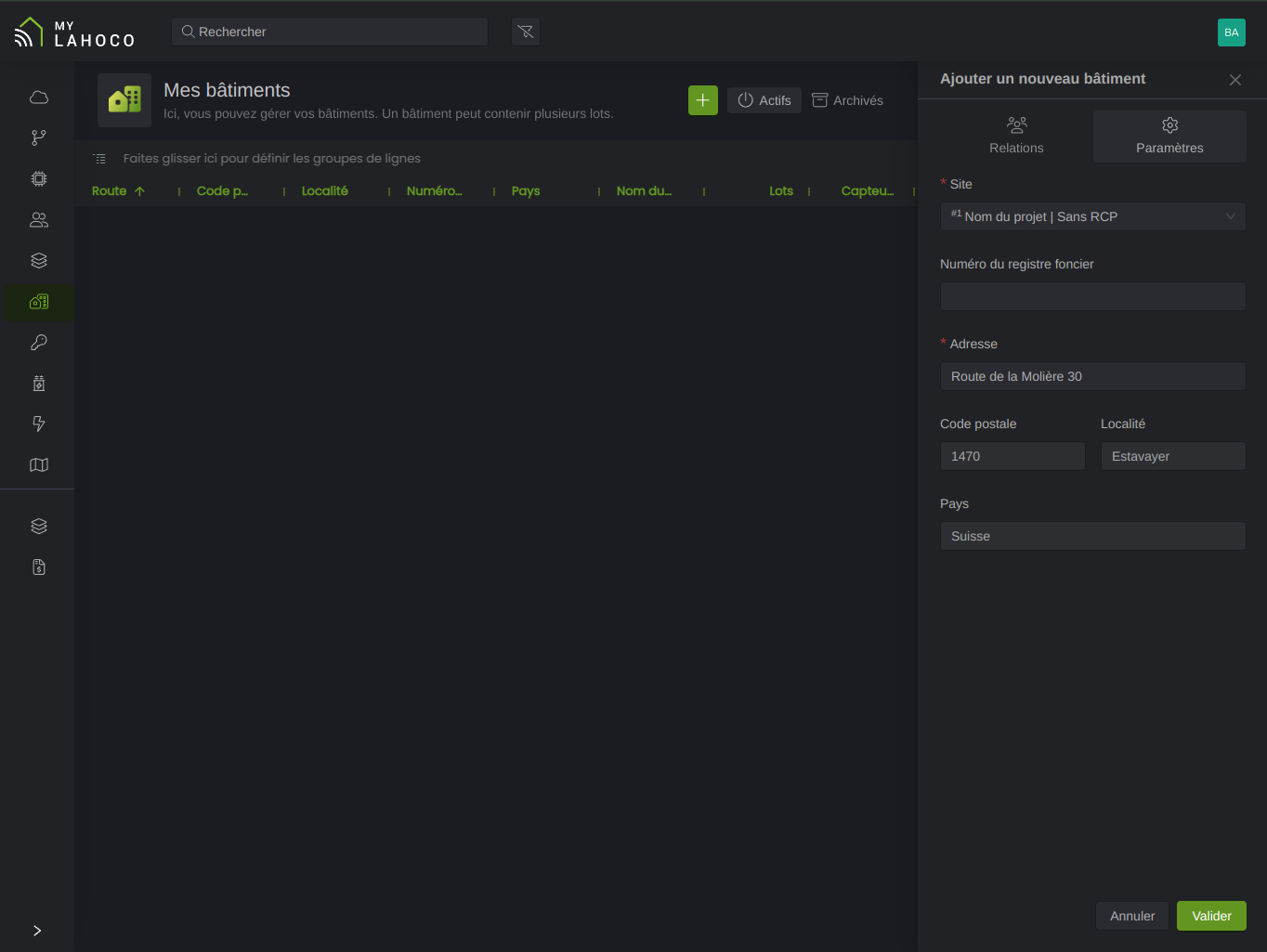Click the cloud icon in sidebar
This screenshot has height=952, width=1267.
pyautogui.click(x=39, y=98)
